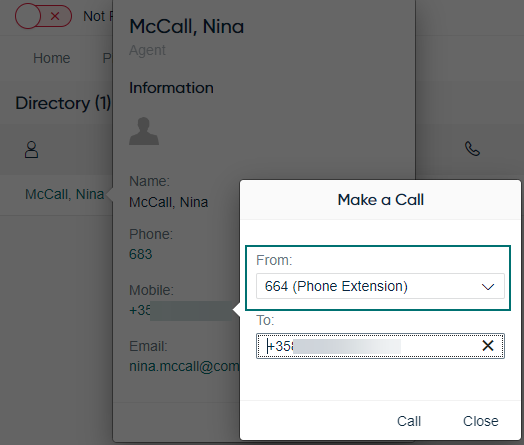The width and height of the screenshot is (524, 445).
Task: Click the Directory (1) heading
Action: [63, 103]
